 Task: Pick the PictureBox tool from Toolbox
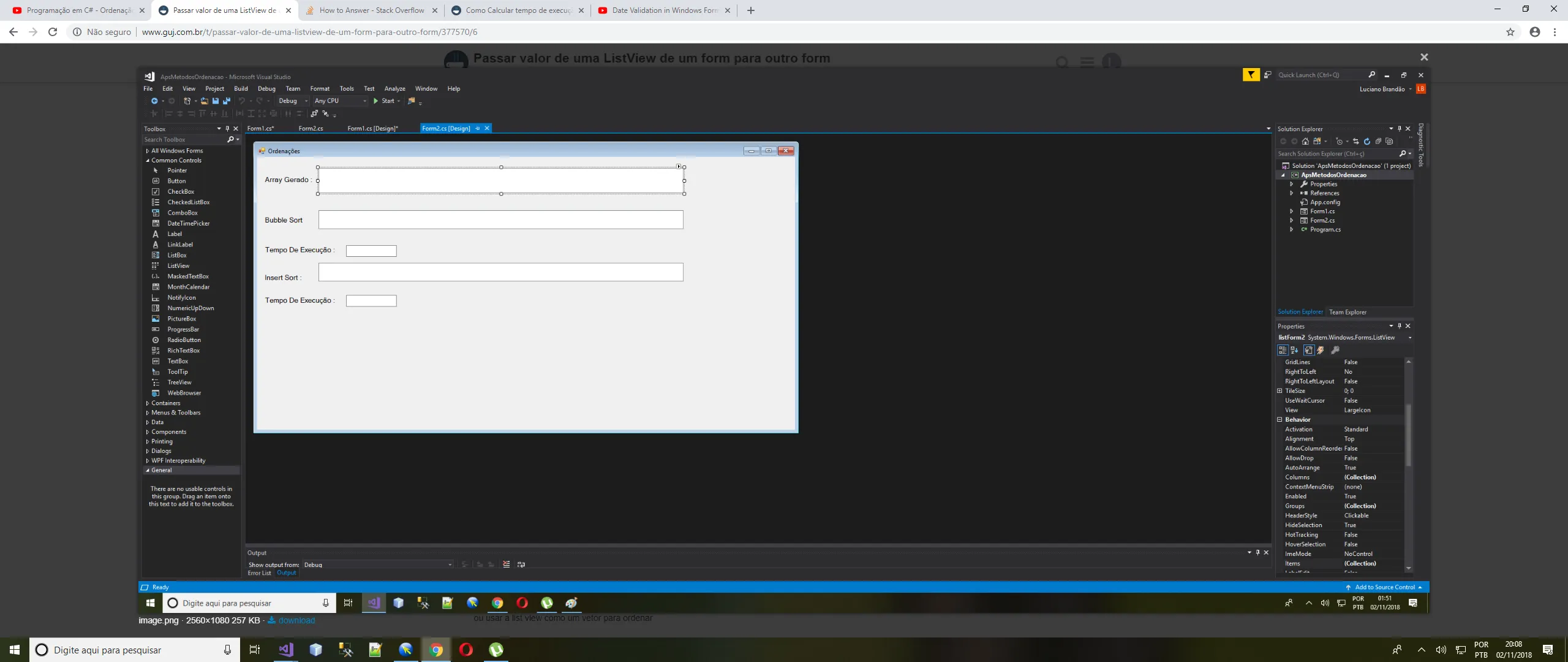pos(182,319)
